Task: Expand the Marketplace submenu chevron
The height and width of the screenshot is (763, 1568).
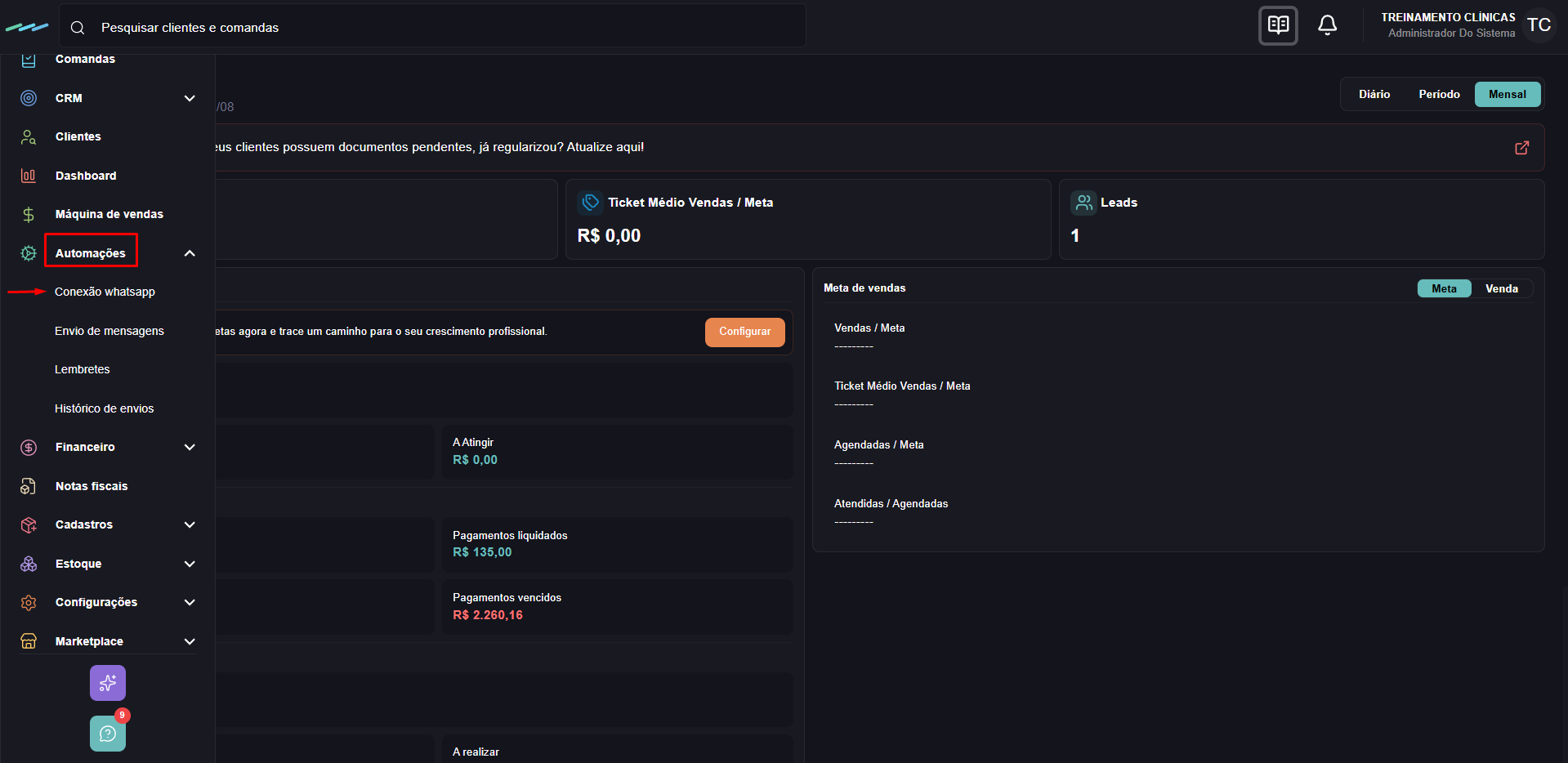Action: point(190,641)
